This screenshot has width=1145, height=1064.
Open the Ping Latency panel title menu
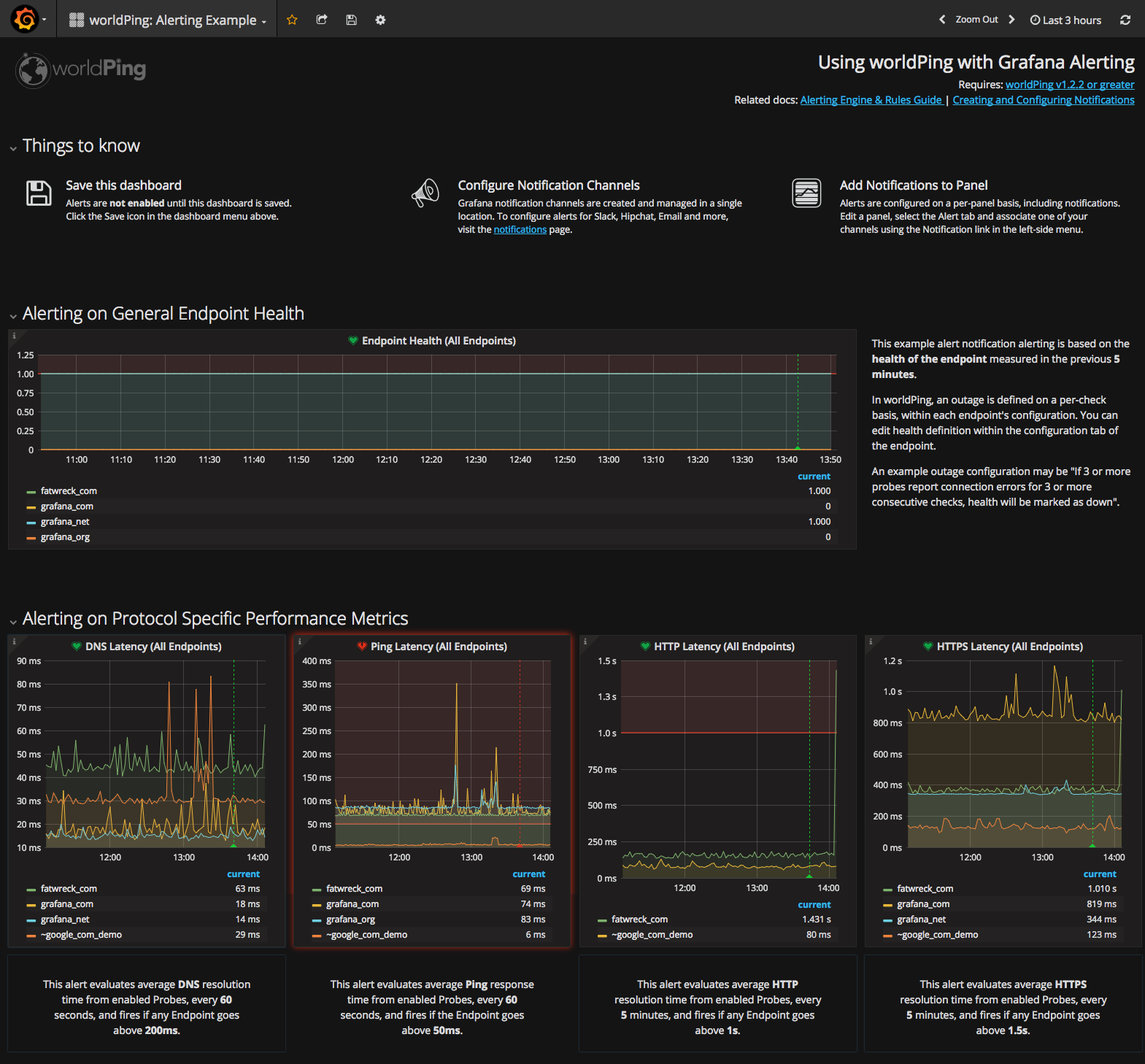(x=438, y=647)
